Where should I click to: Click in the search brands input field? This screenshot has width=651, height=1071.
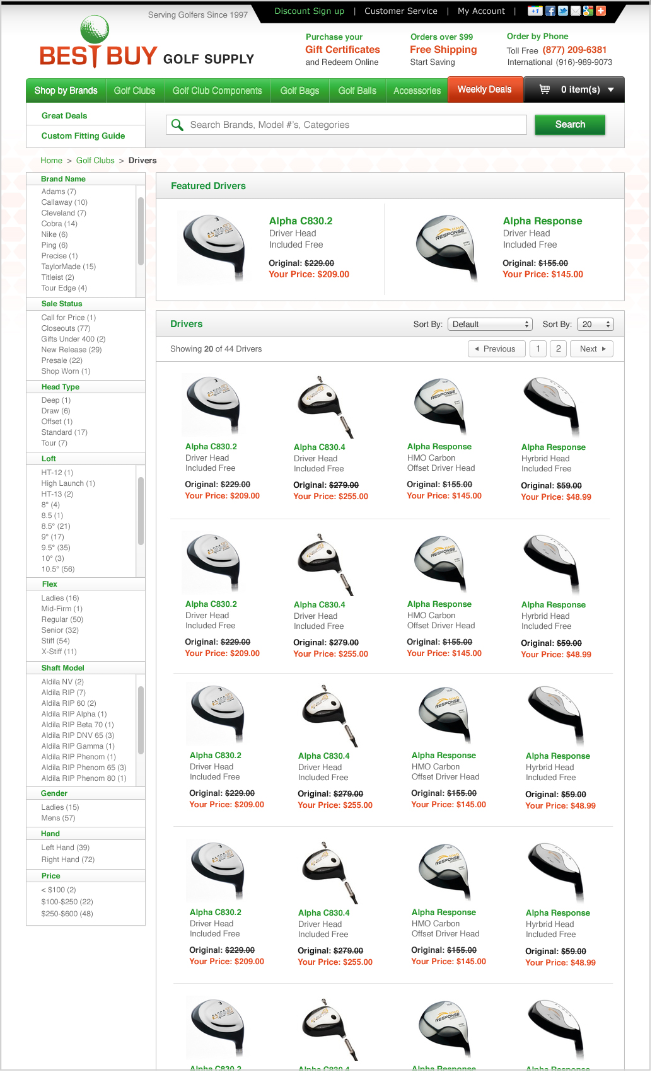pos(346,124)
